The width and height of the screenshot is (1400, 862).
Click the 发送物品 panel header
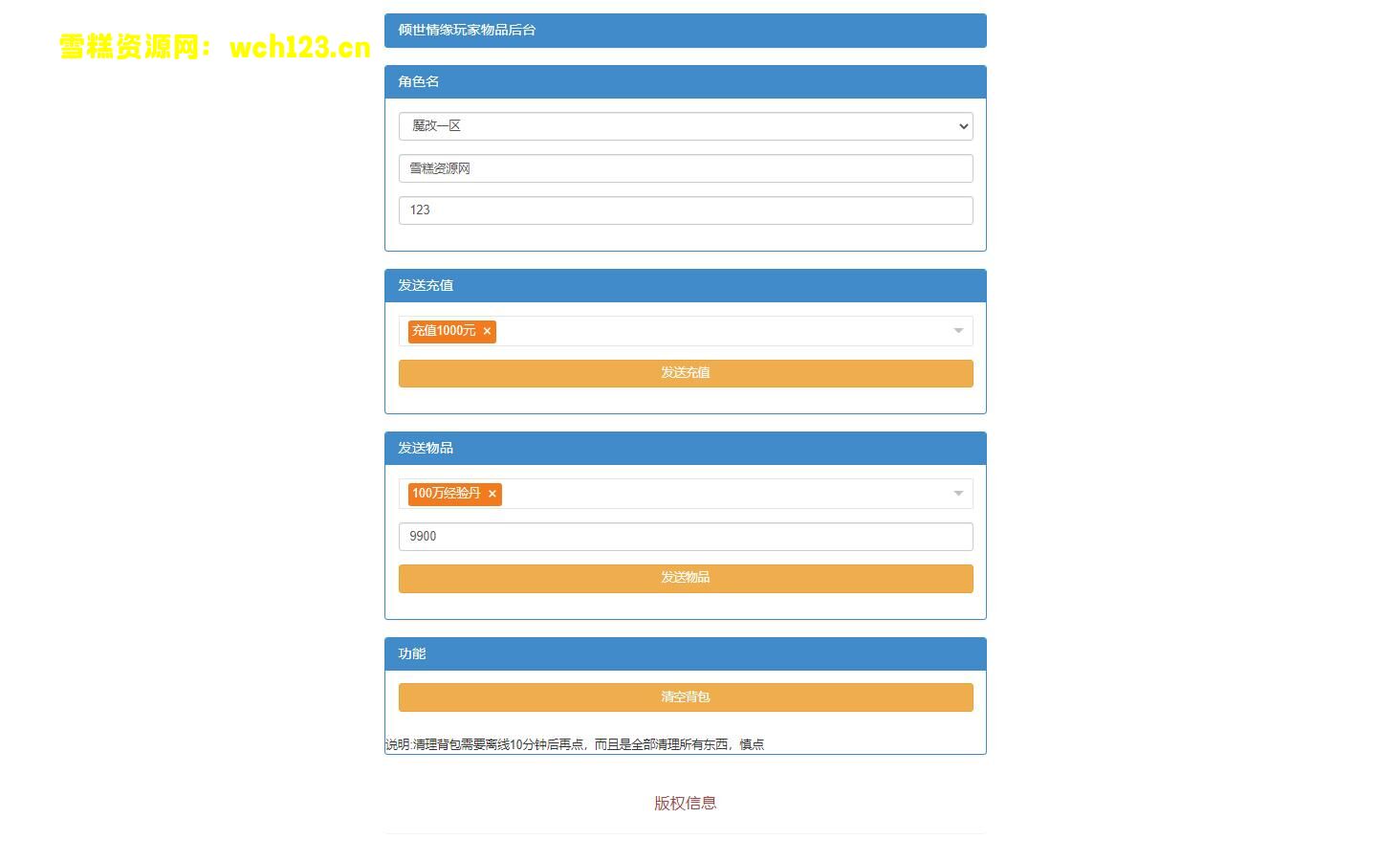[686, 449]
